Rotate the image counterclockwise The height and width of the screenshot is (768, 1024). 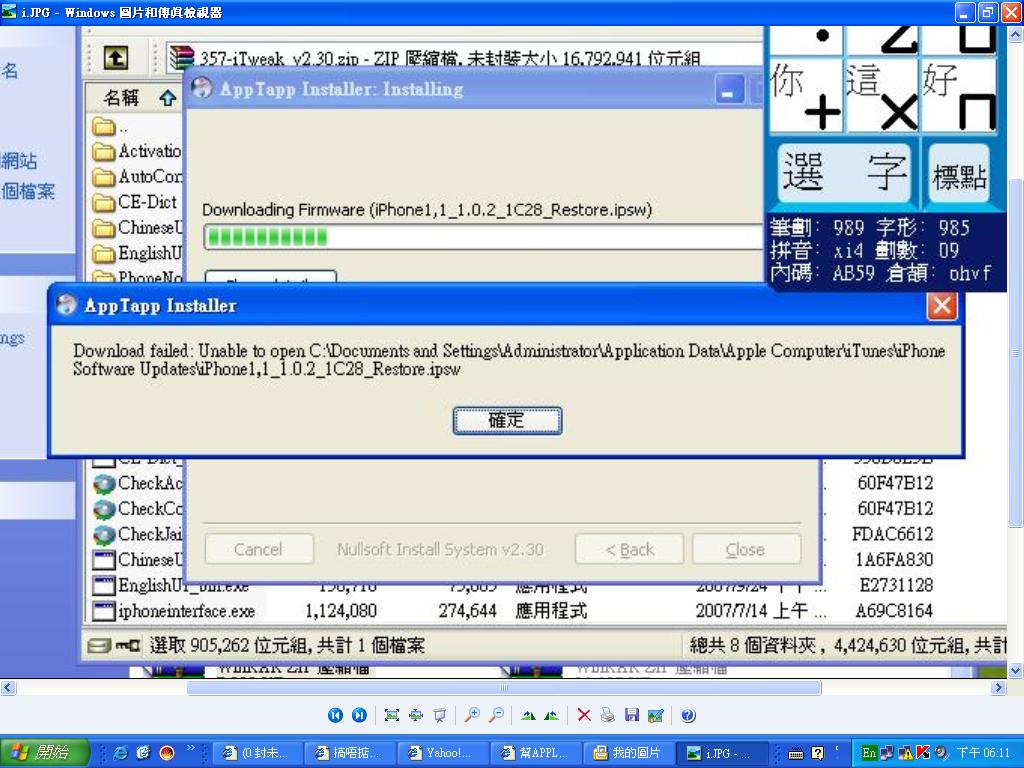click(x=551, y=715)
